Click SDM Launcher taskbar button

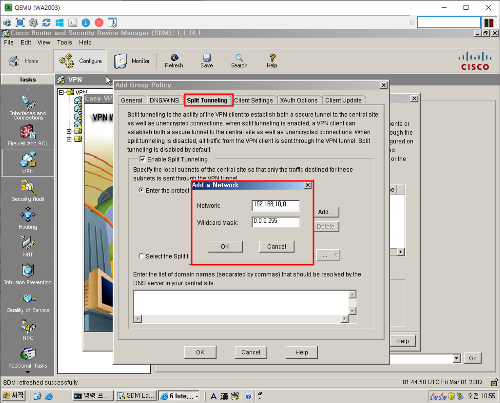(136, 396)
